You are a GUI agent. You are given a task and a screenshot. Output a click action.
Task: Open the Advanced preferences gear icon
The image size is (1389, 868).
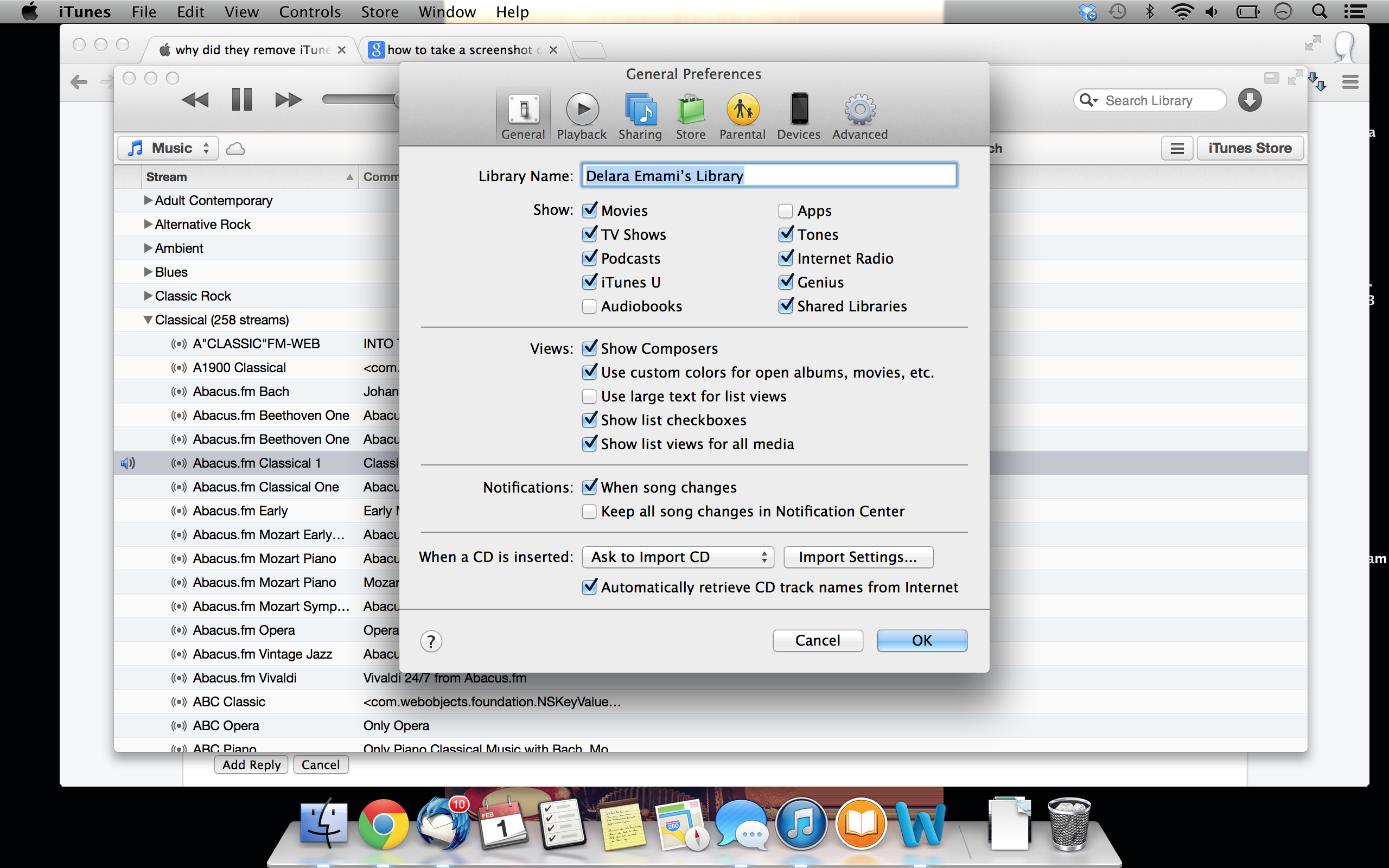coord(859,109)
